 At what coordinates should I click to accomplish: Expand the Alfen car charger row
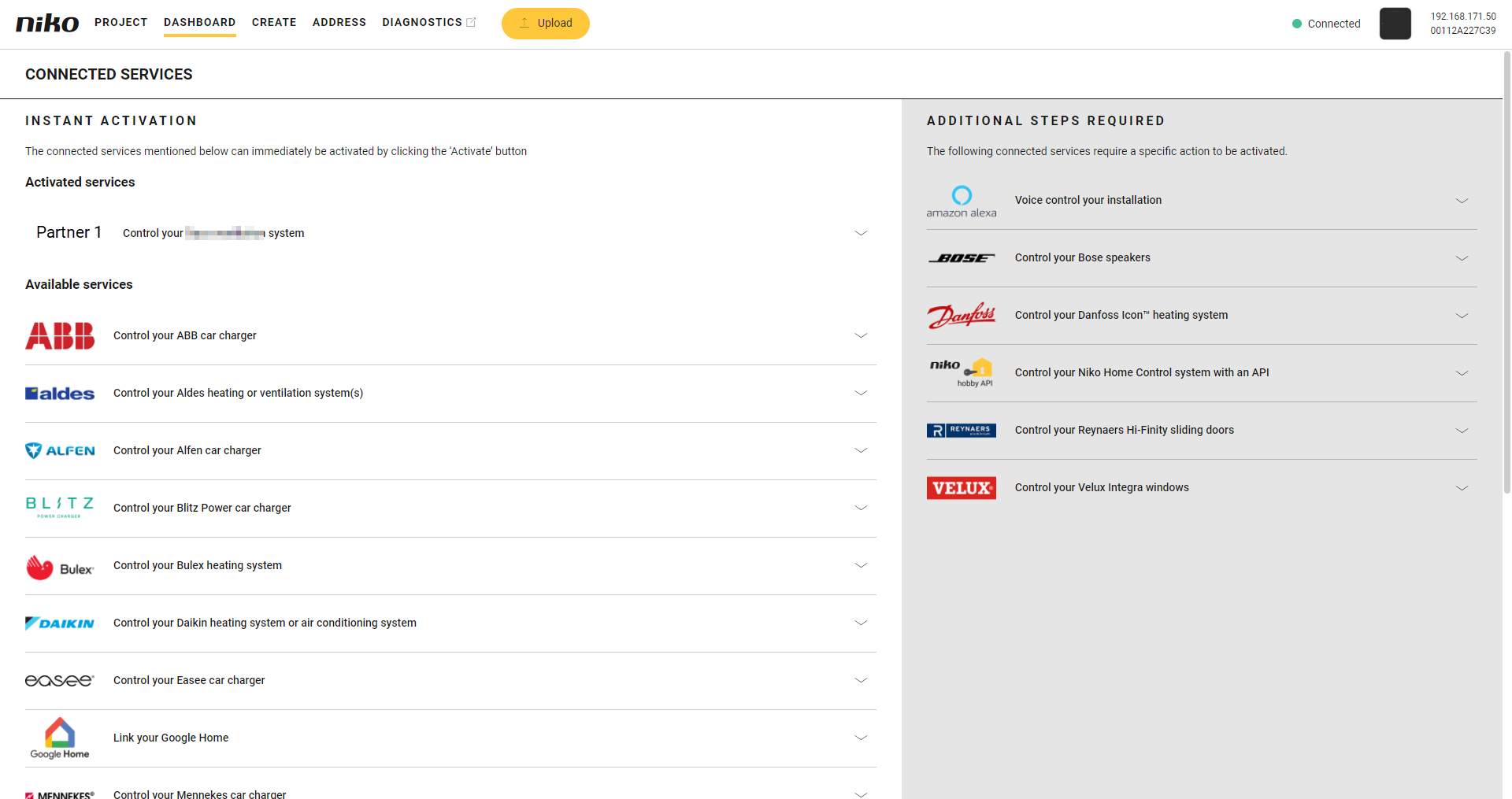click(861, 450)
